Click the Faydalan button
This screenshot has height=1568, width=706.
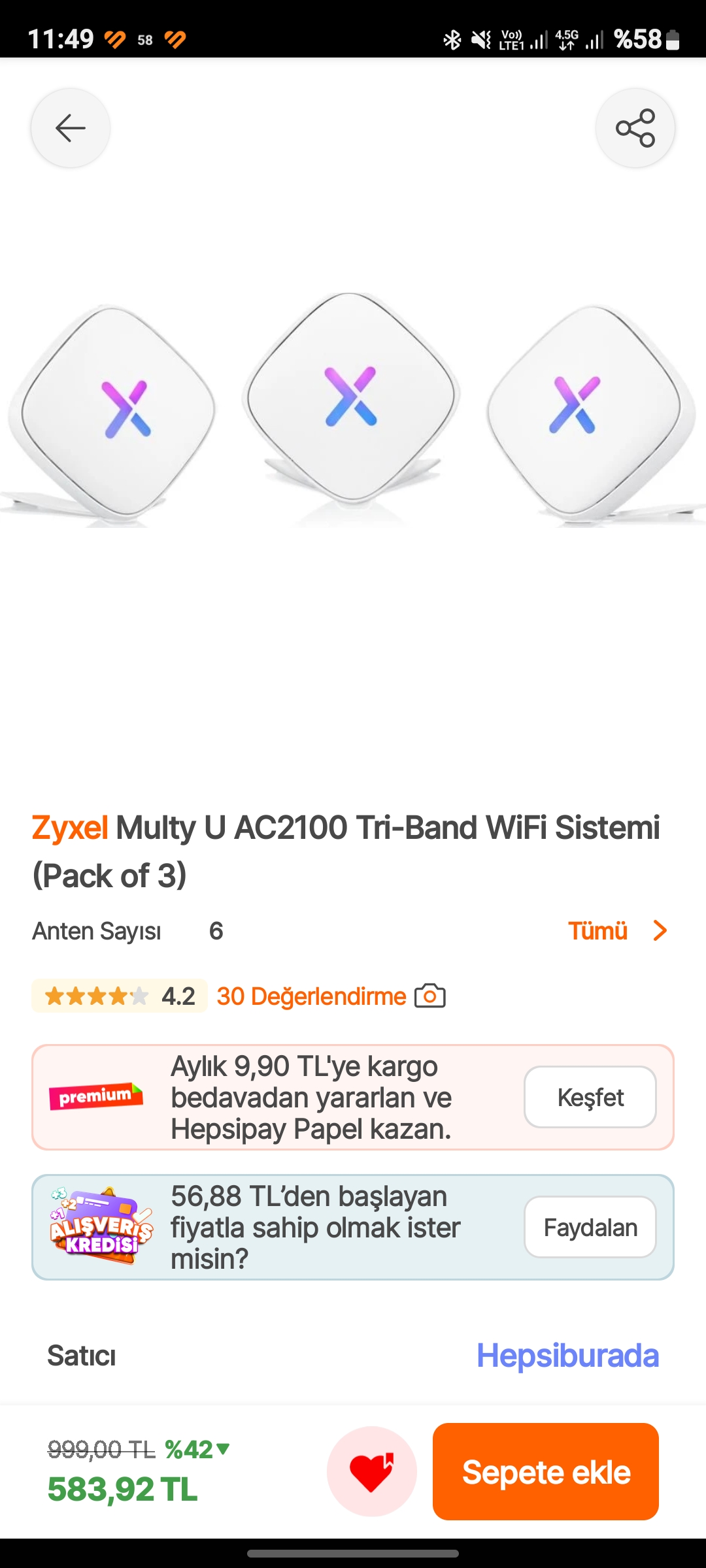[x=590, y=1227]
